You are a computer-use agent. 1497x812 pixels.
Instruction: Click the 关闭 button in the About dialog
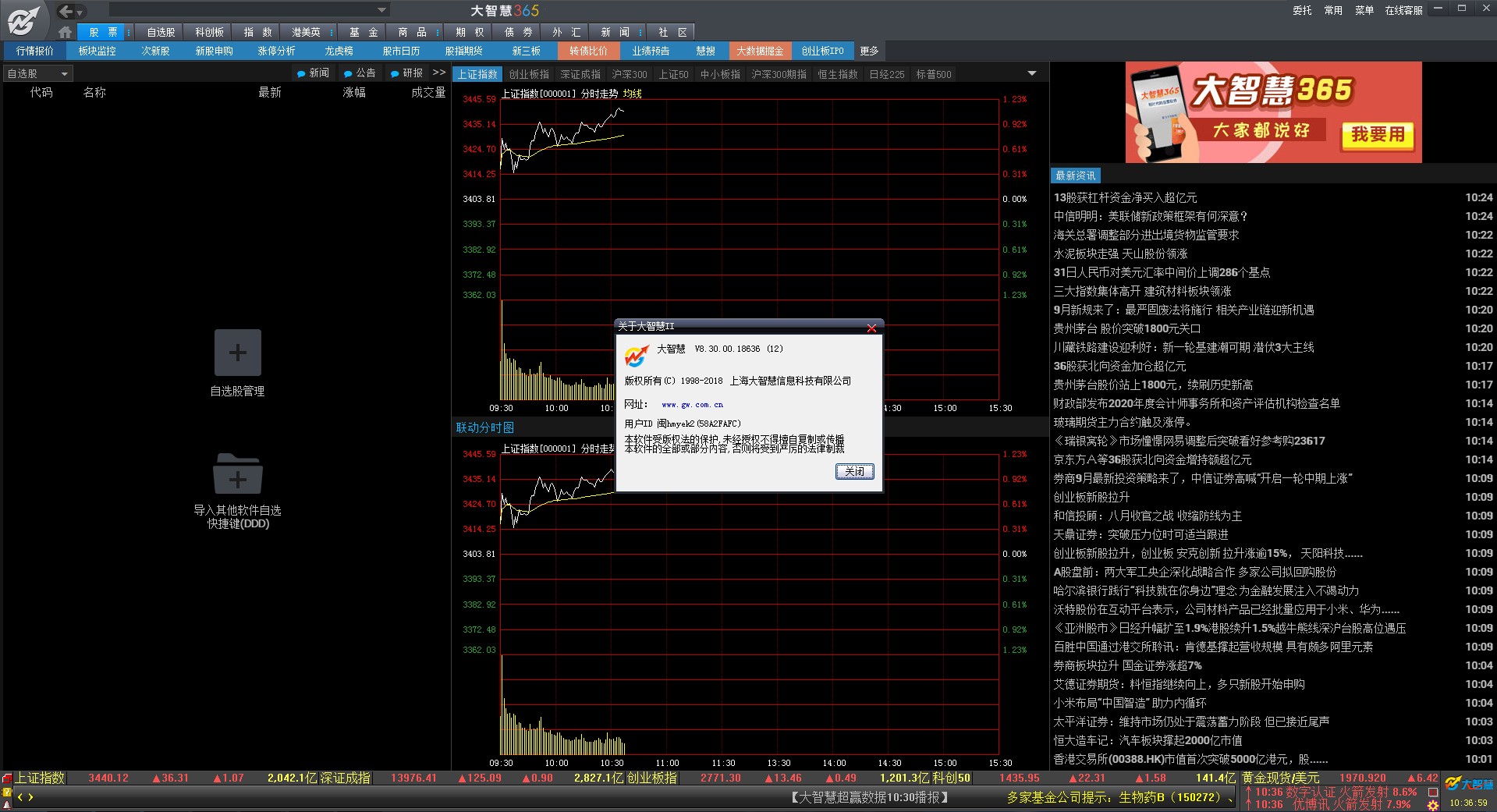point(855,471)
